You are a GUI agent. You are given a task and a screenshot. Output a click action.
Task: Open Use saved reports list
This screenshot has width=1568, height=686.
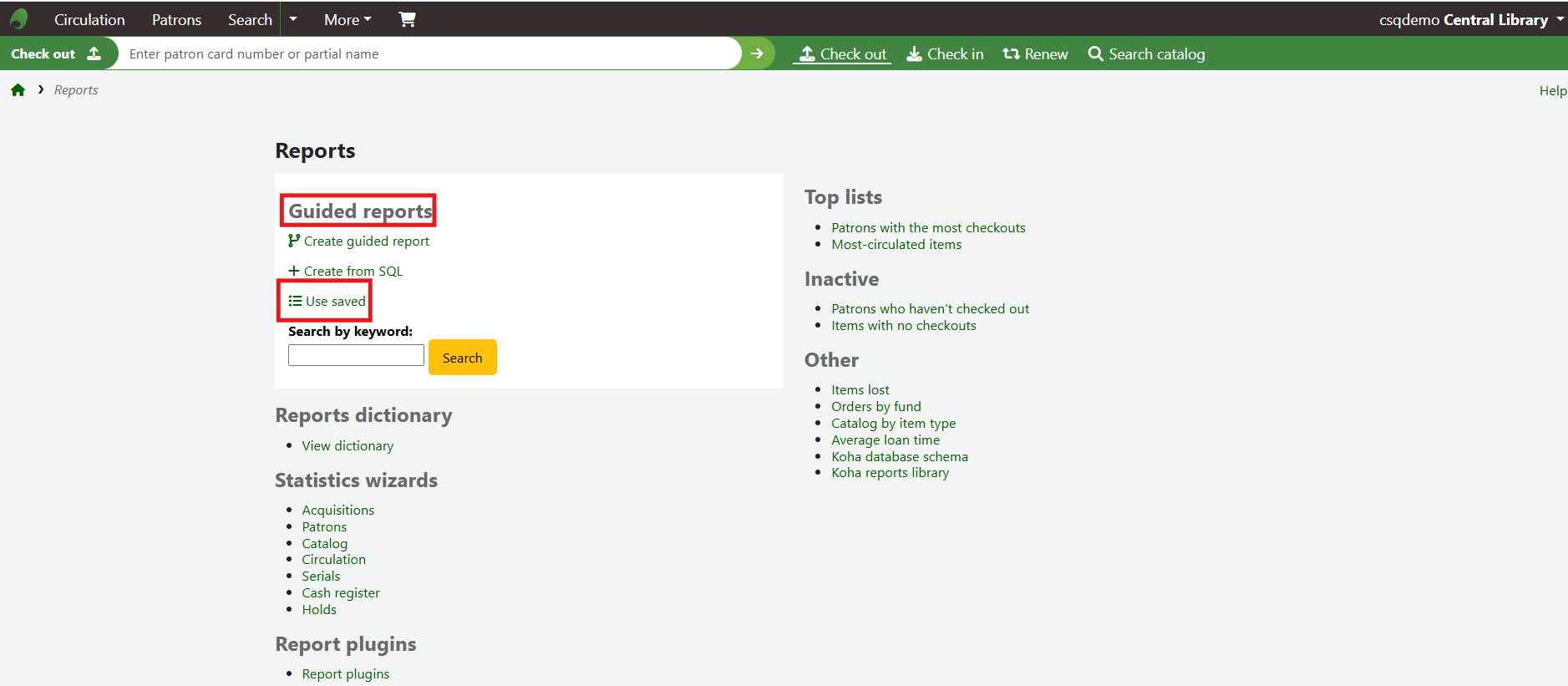334,302
